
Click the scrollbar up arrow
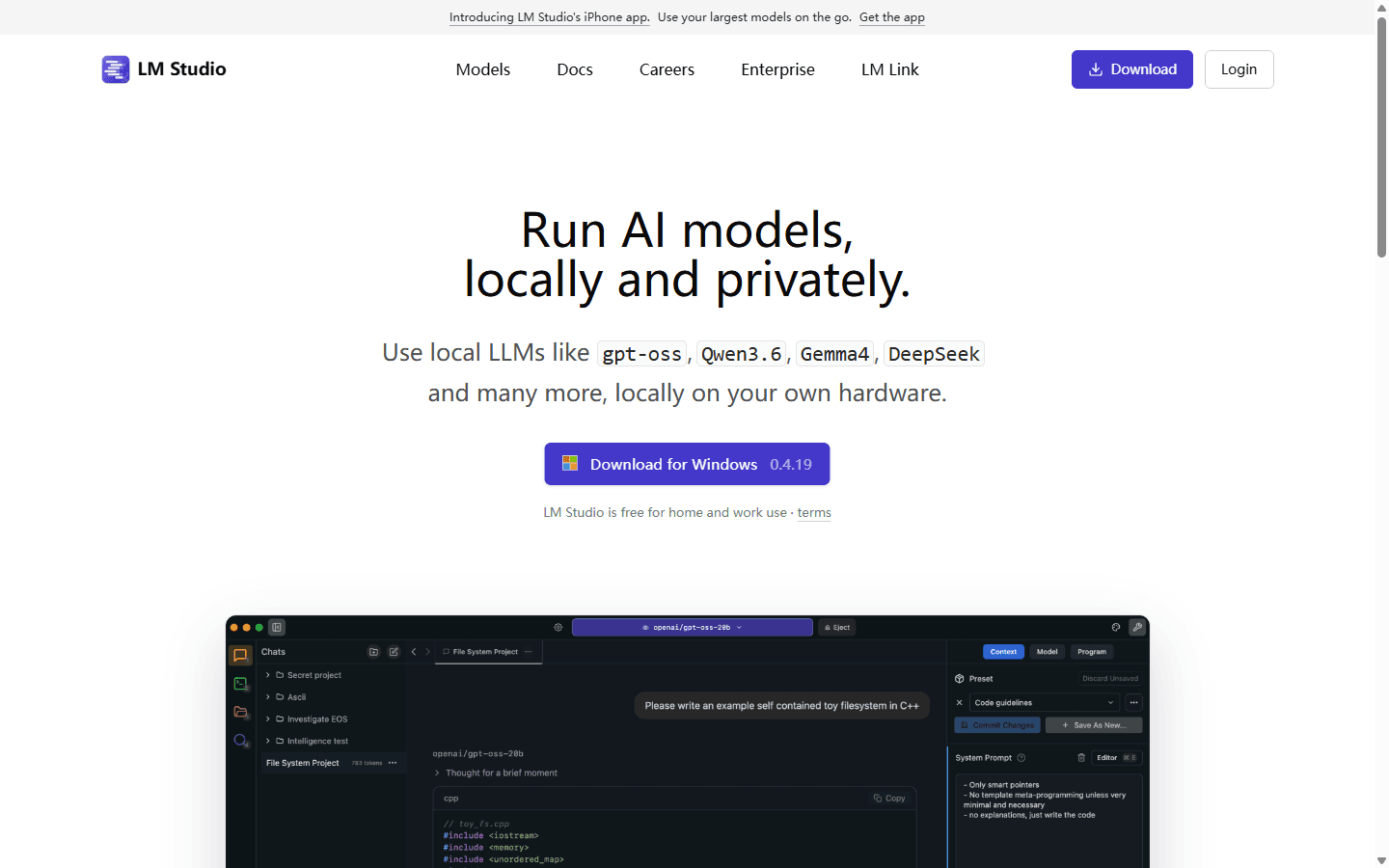tap(1381, 7)
